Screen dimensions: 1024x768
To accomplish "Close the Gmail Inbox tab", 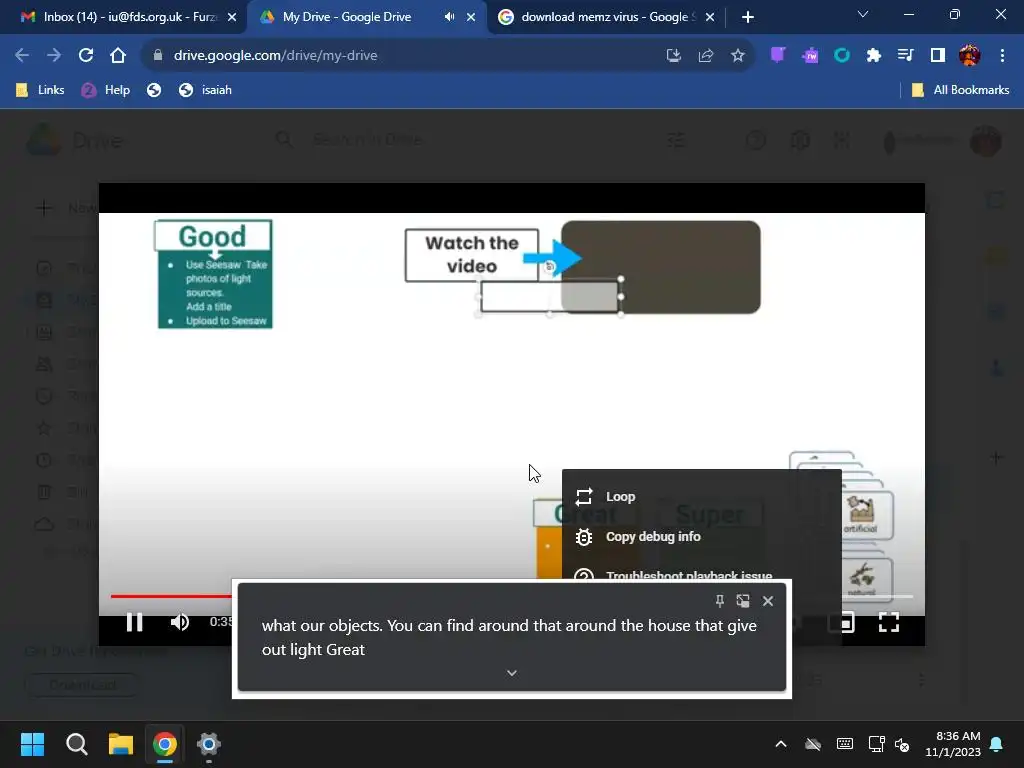I will (x=232, y=17).
